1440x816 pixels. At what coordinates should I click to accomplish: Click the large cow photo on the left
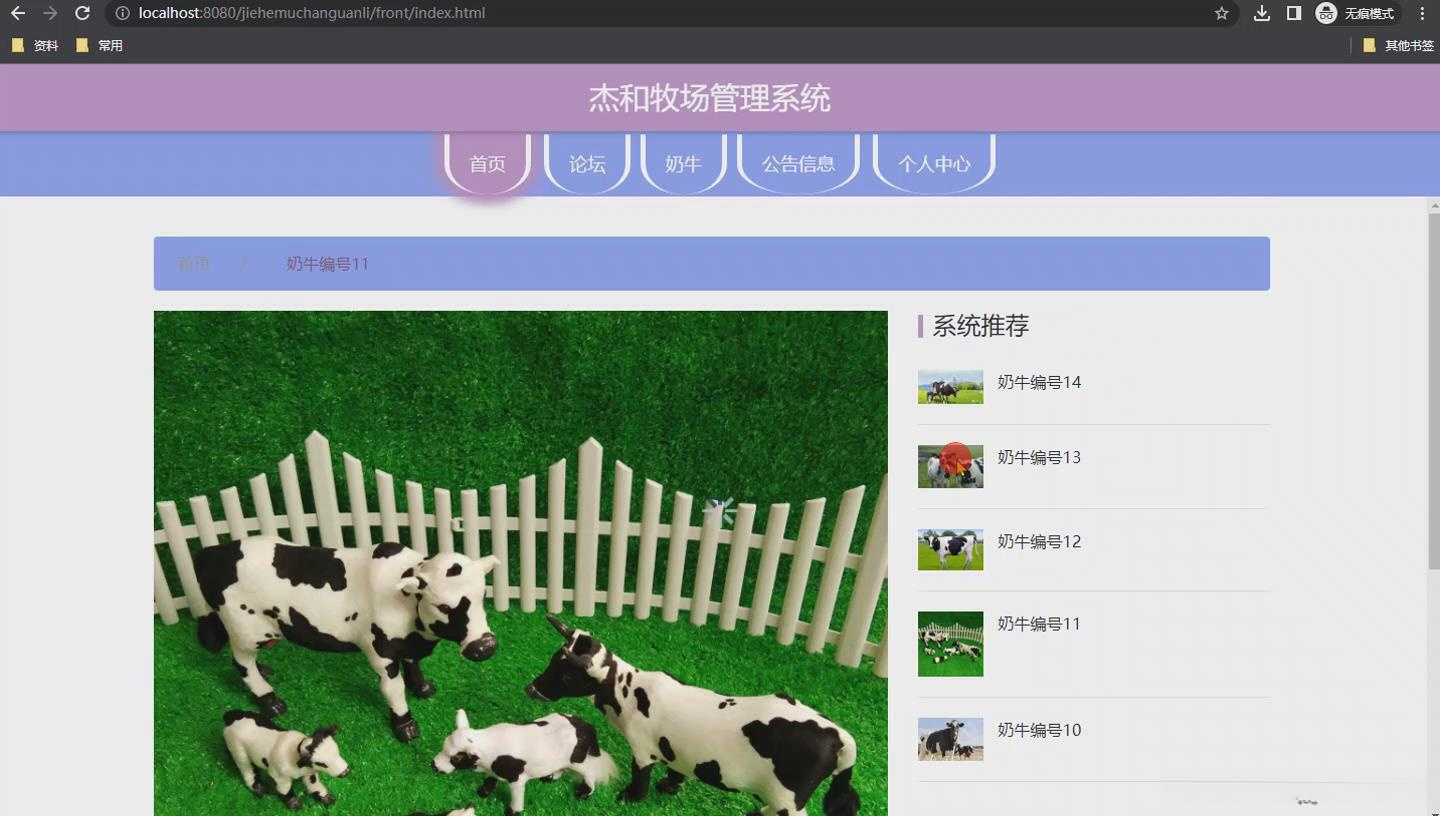pos(520,560)
